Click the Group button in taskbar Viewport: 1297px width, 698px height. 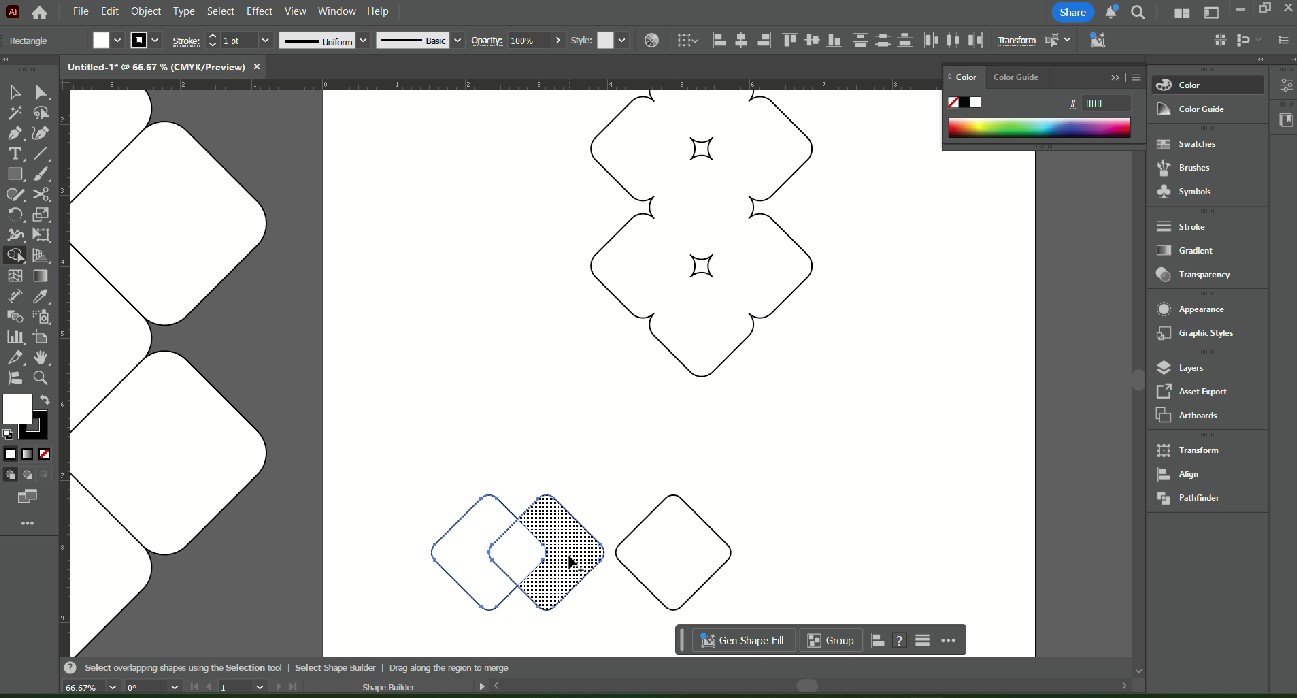click(831, 640)
